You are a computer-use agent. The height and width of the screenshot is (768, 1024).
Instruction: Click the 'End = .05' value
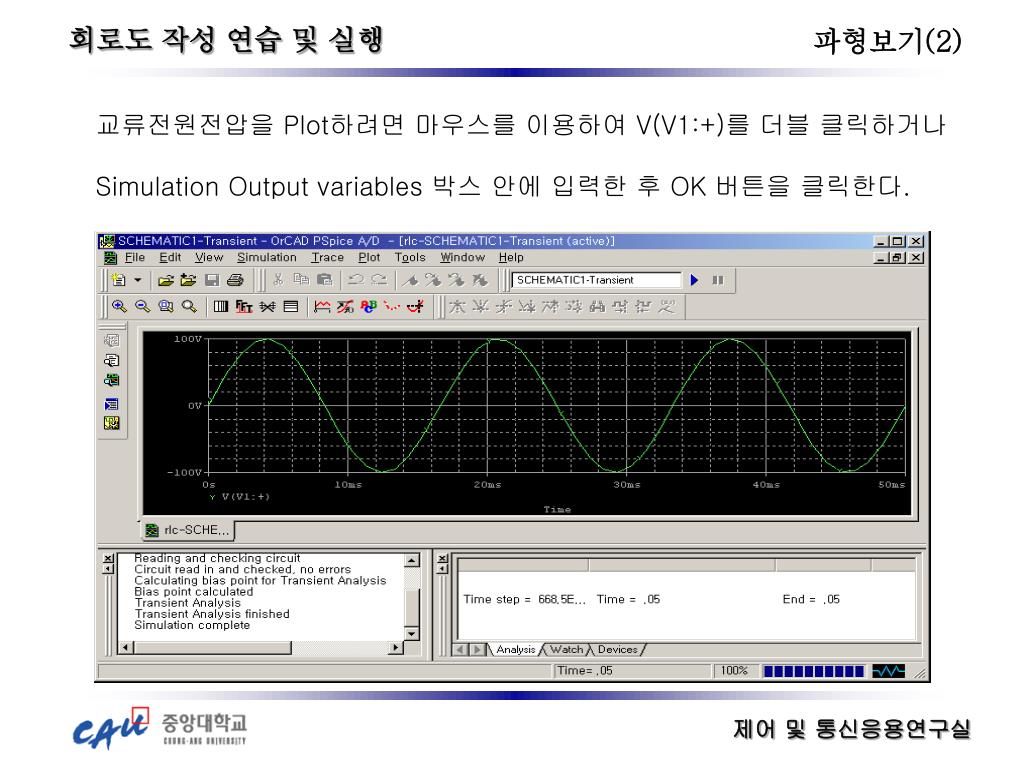(x=811, y=600)
